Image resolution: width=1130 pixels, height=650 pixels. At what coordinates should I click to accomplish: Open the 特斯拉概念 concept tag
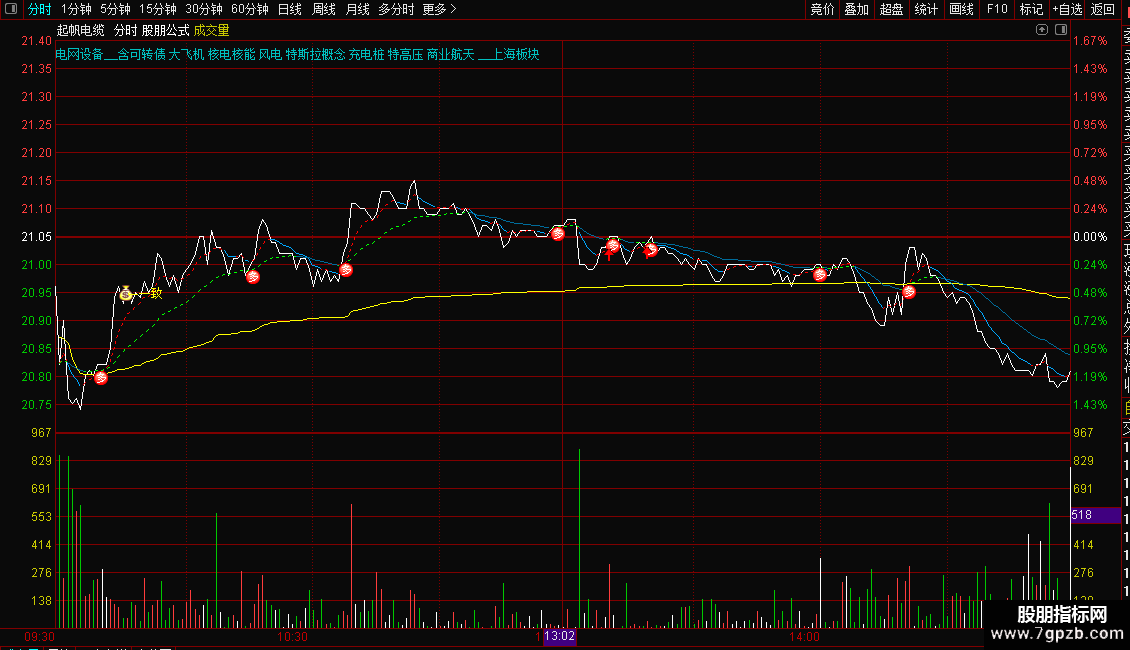coord(316,54)
